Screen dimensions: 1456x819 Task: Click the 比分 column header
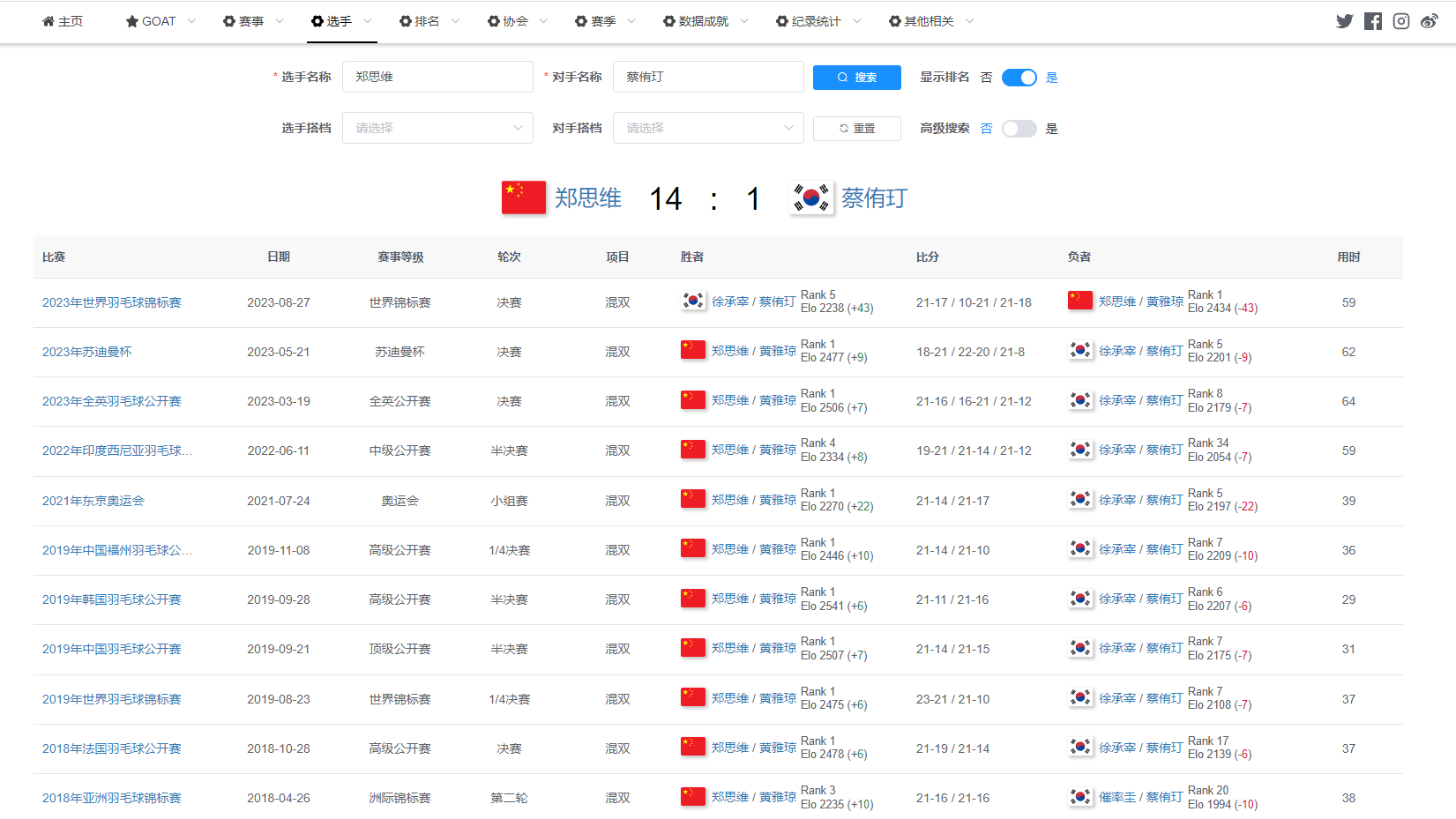928,257
